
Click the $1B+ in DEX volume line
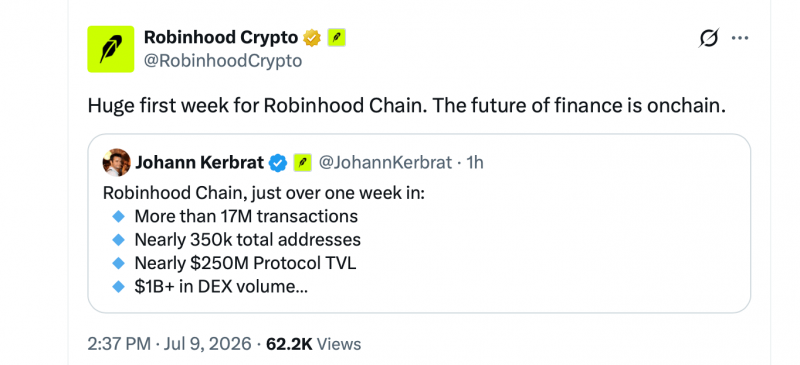click(x=221, y=287)
